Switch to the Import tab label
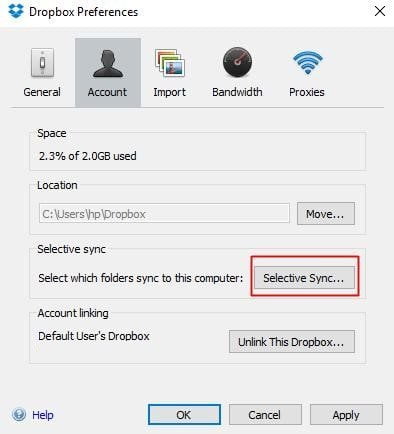The height and width of the screenshot is (434, 394). click(x=169, y=92)
